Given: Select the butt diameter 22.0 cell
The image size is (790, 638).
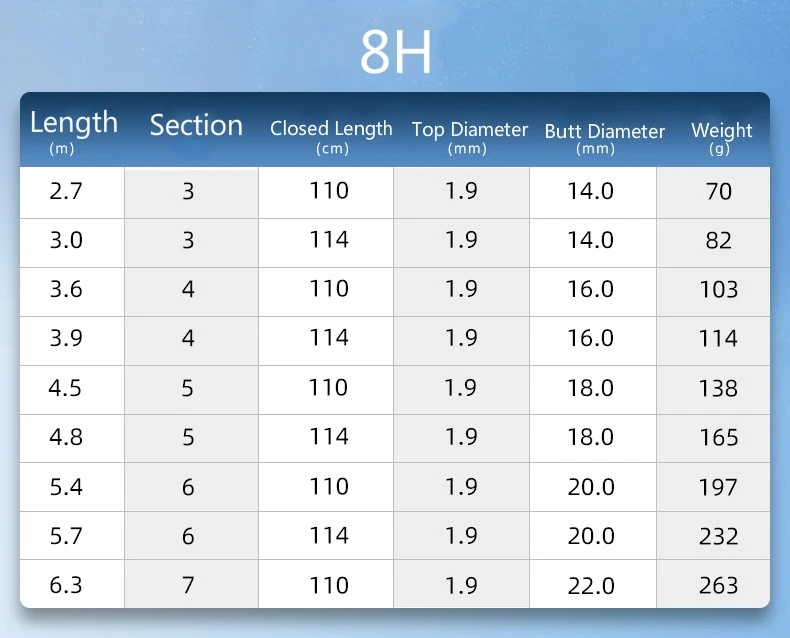Looking at the screenshot, I should click(x=590, y=585).
